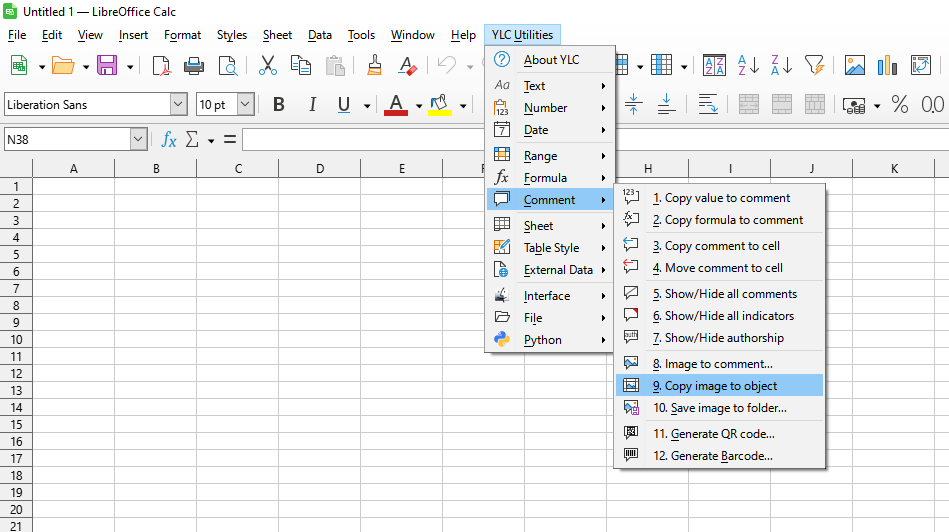The image size is (949, 532).
Task: Click About YLC menu entry
Action: [551, 60]
